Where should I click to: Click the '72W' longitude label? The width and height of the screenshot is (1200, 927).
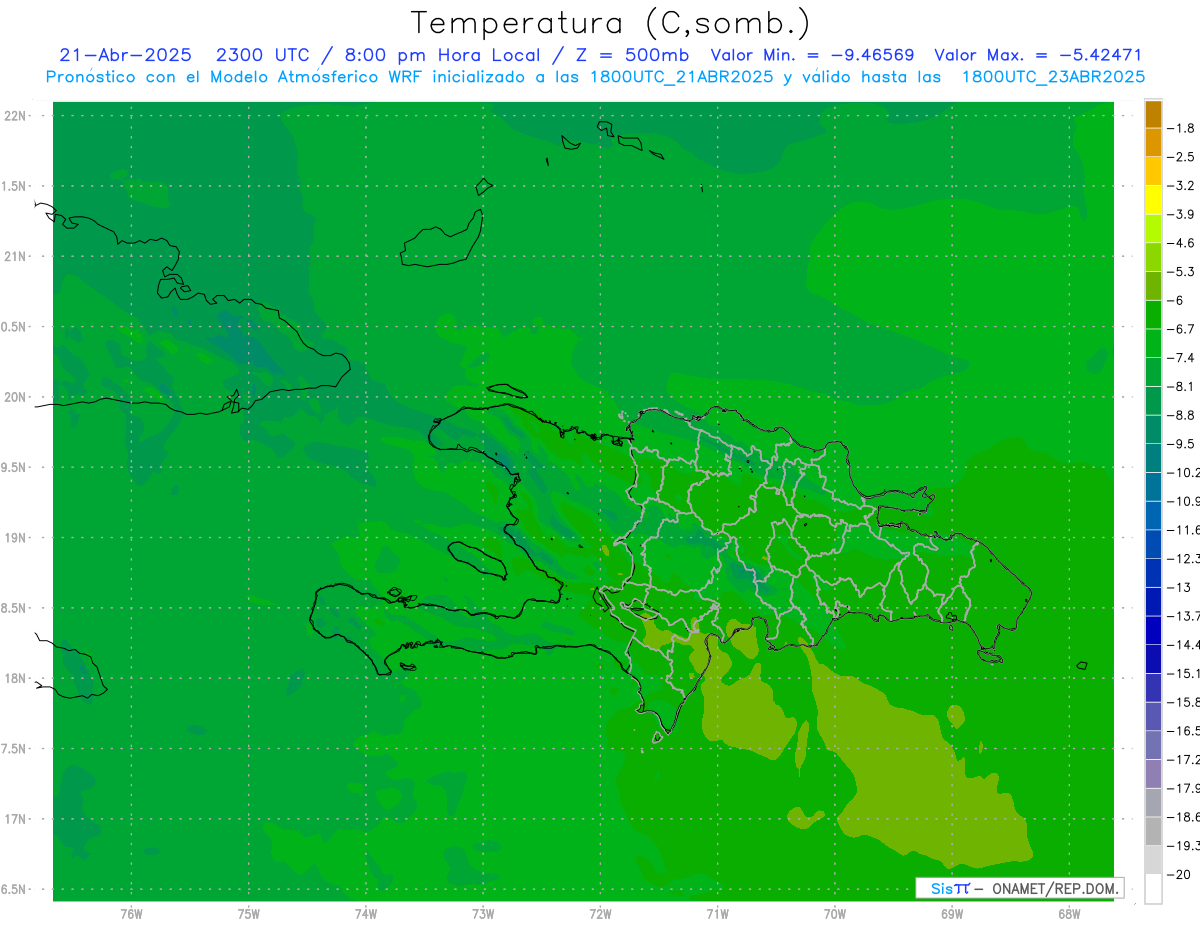[600, 913]
